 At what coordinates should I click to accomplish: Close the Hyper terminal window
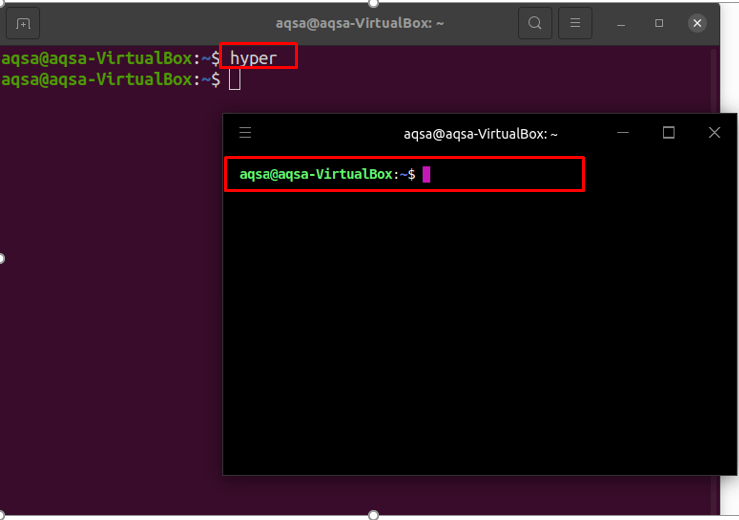(714, 132)
